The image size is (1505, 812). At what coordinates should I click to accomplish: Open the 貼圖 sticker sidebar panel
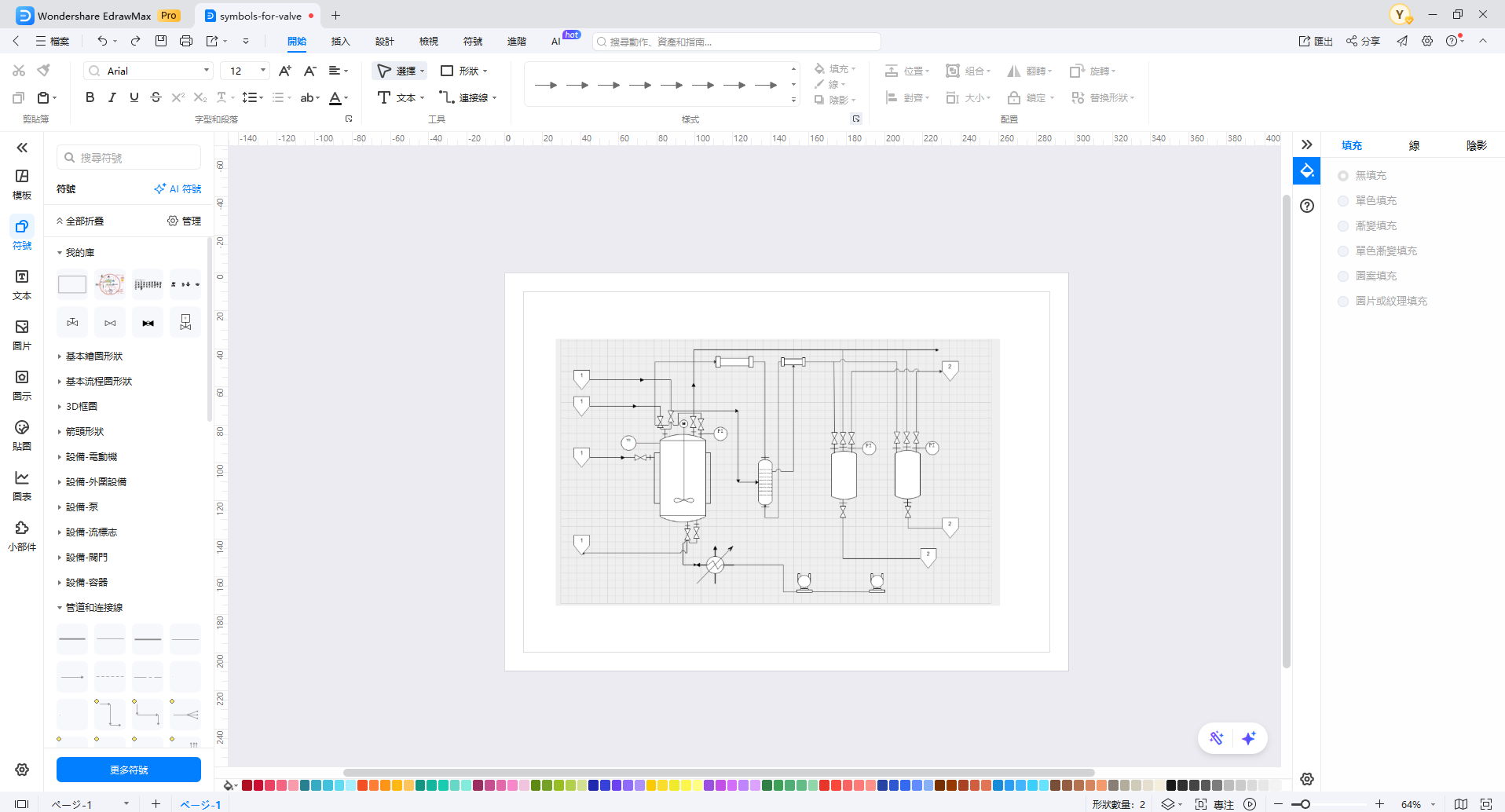point(22,435)
